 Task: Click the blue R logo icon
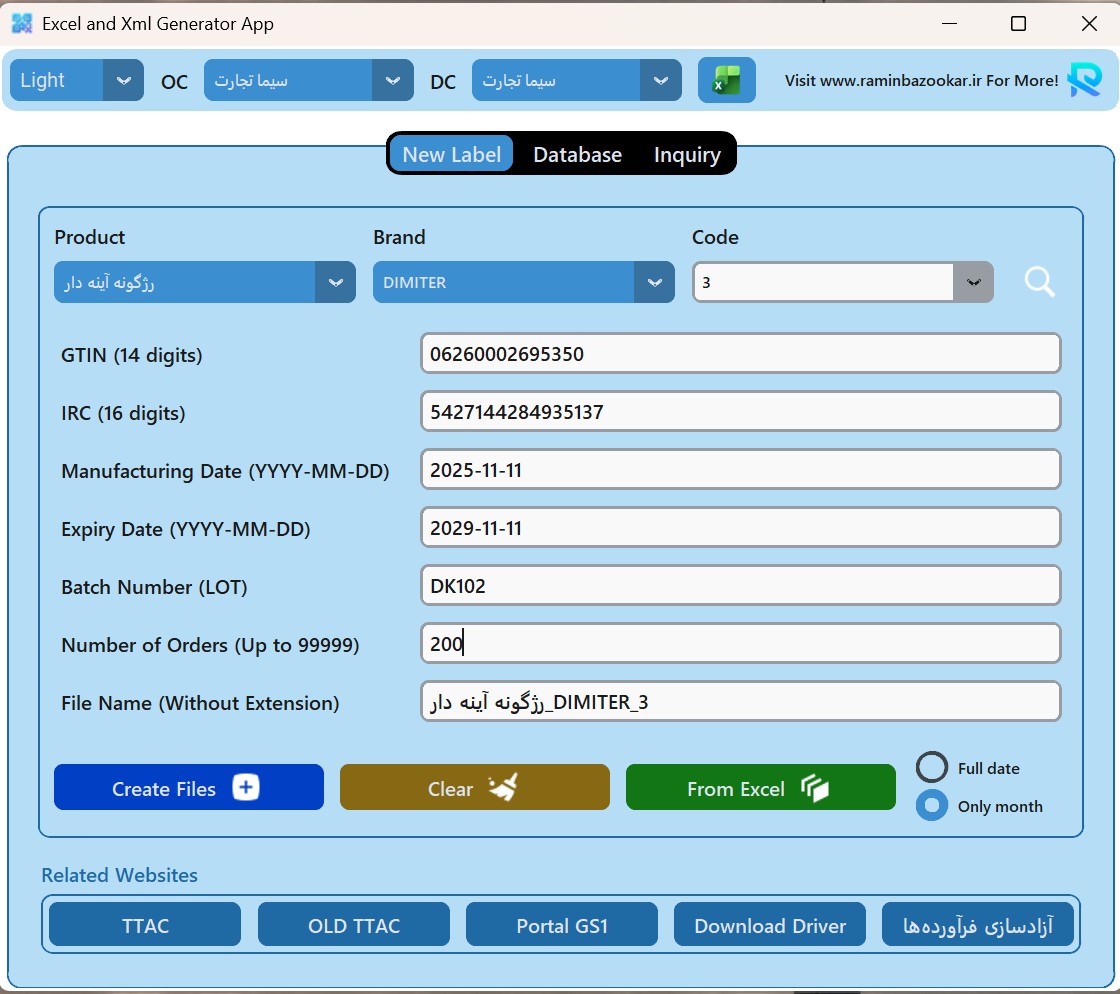click(x=1084, y=80)
